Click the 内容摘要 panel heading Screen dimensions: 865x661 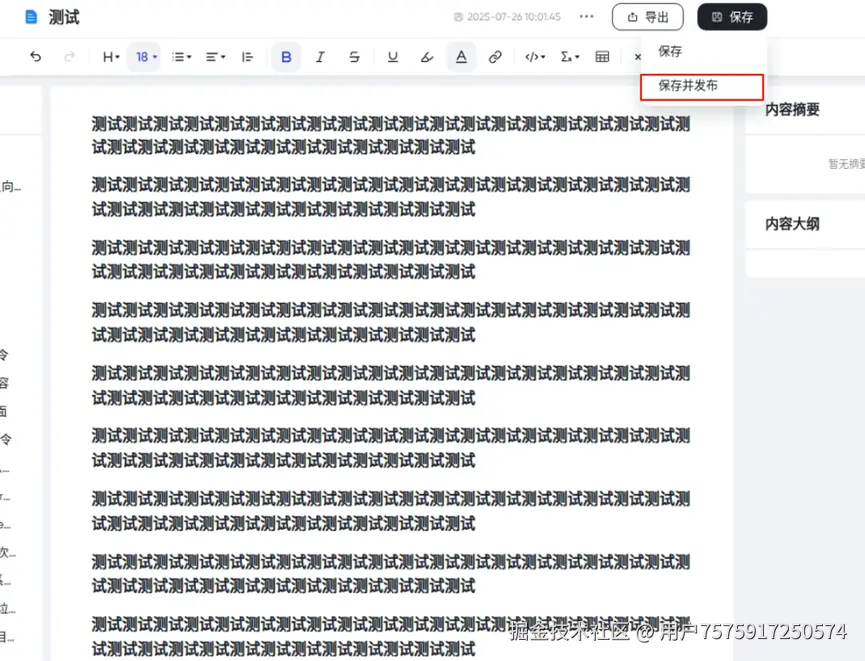(x=792, y=110)
